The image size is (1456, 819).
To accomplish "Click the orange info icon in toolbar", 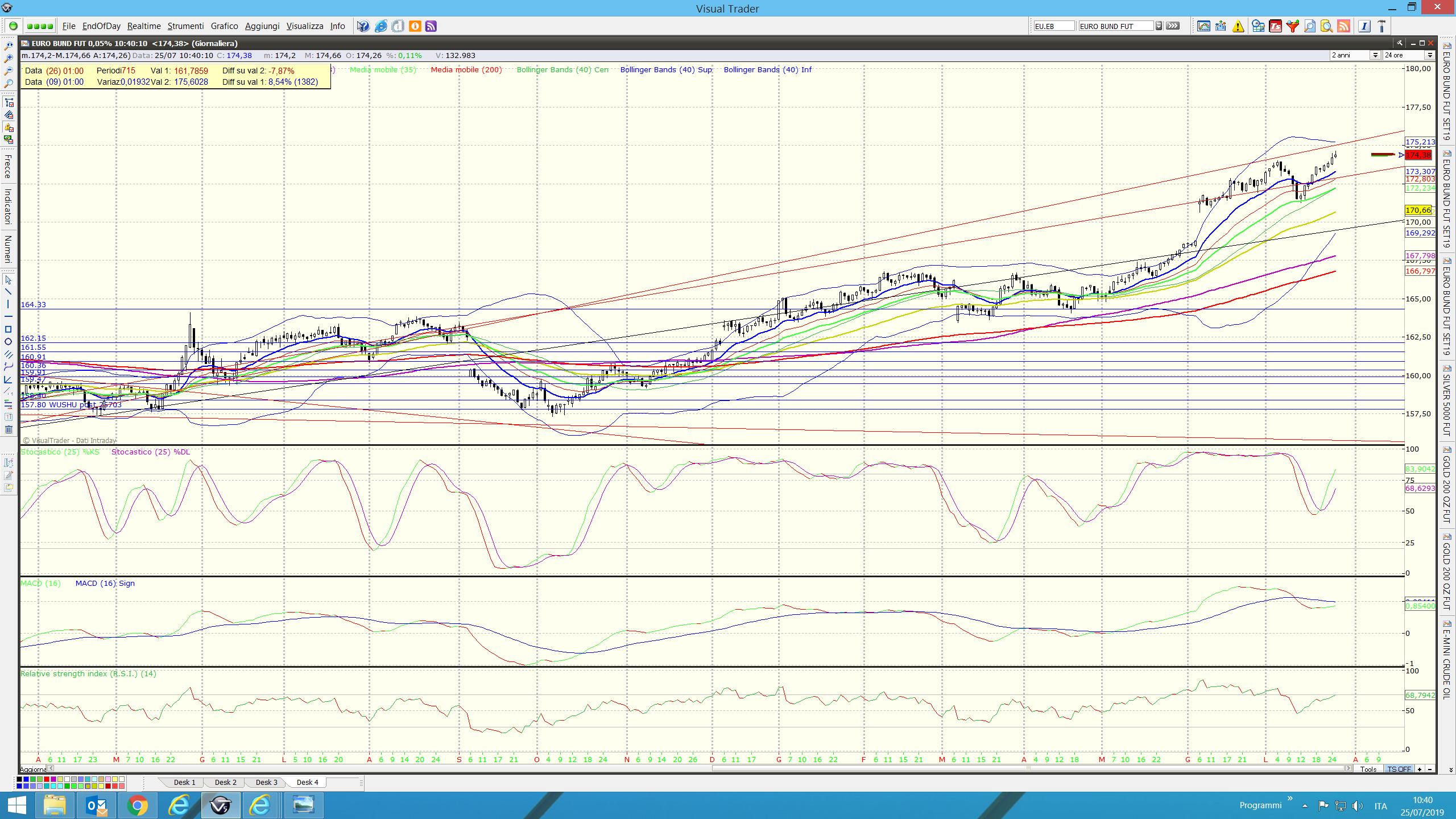I will pyautogui.click(x=415, y=26).
